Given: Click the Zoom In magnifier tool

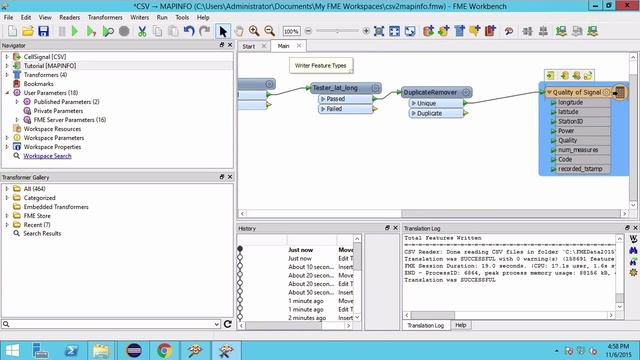Looking at the screenshot, I should (254, 31).
